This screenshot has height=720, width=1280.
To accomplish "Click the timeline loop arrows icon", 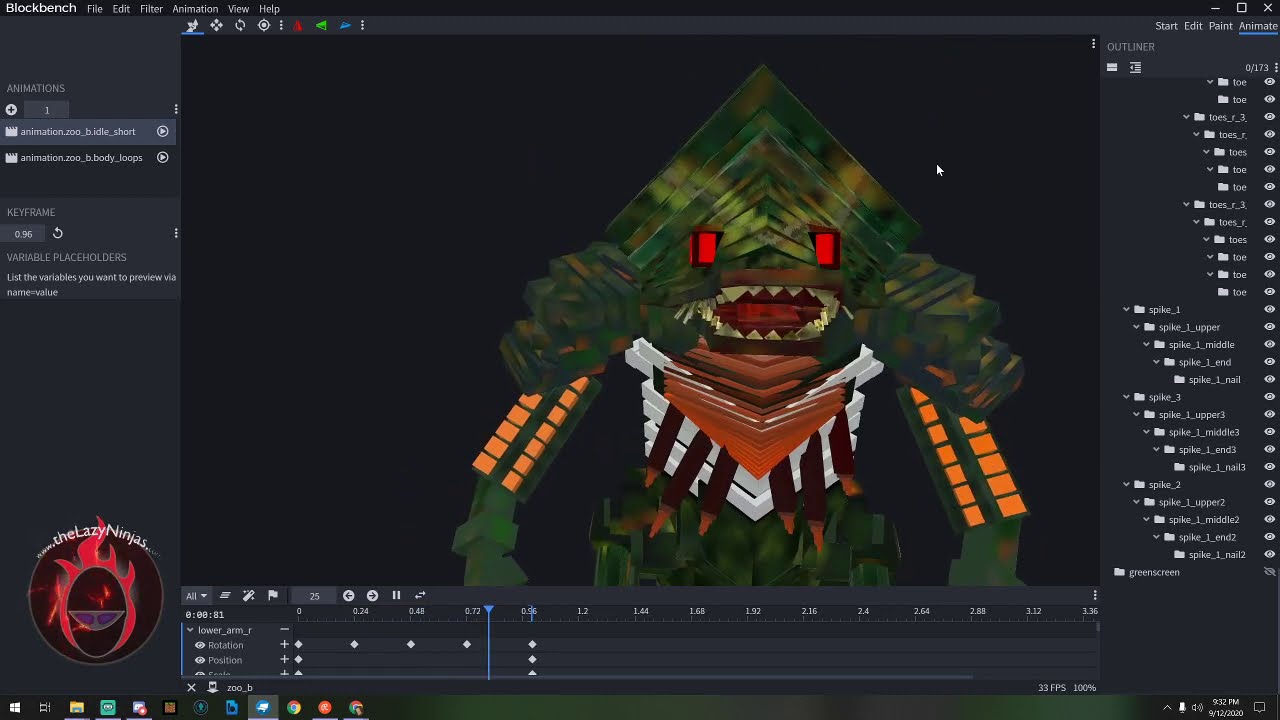I will [420, 595].
